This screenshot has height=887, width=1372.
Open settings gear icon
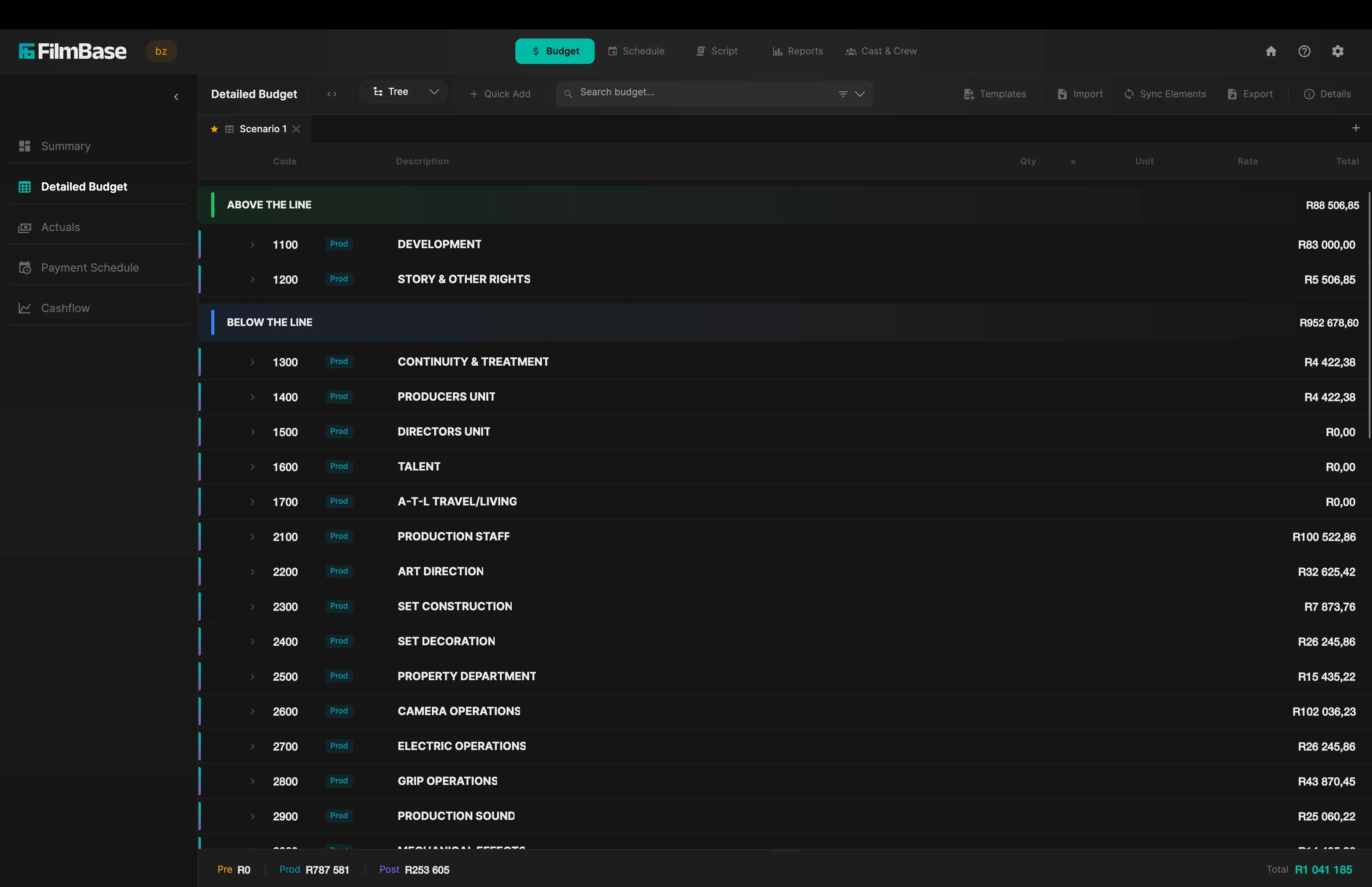click(x=1337, y=51)
